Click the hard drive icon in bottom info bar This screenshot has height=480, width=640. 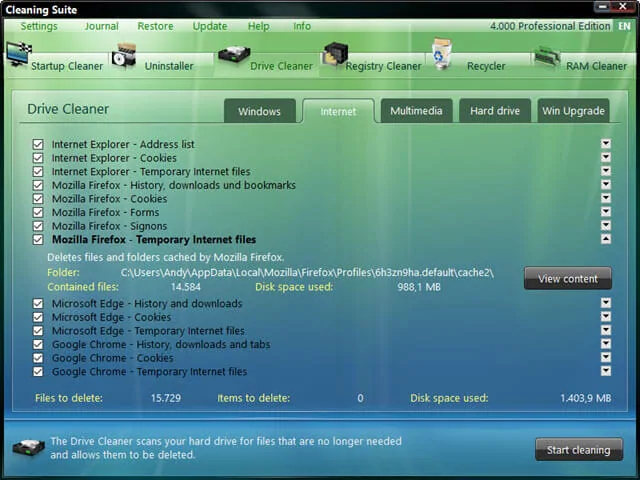pos(28,448)
